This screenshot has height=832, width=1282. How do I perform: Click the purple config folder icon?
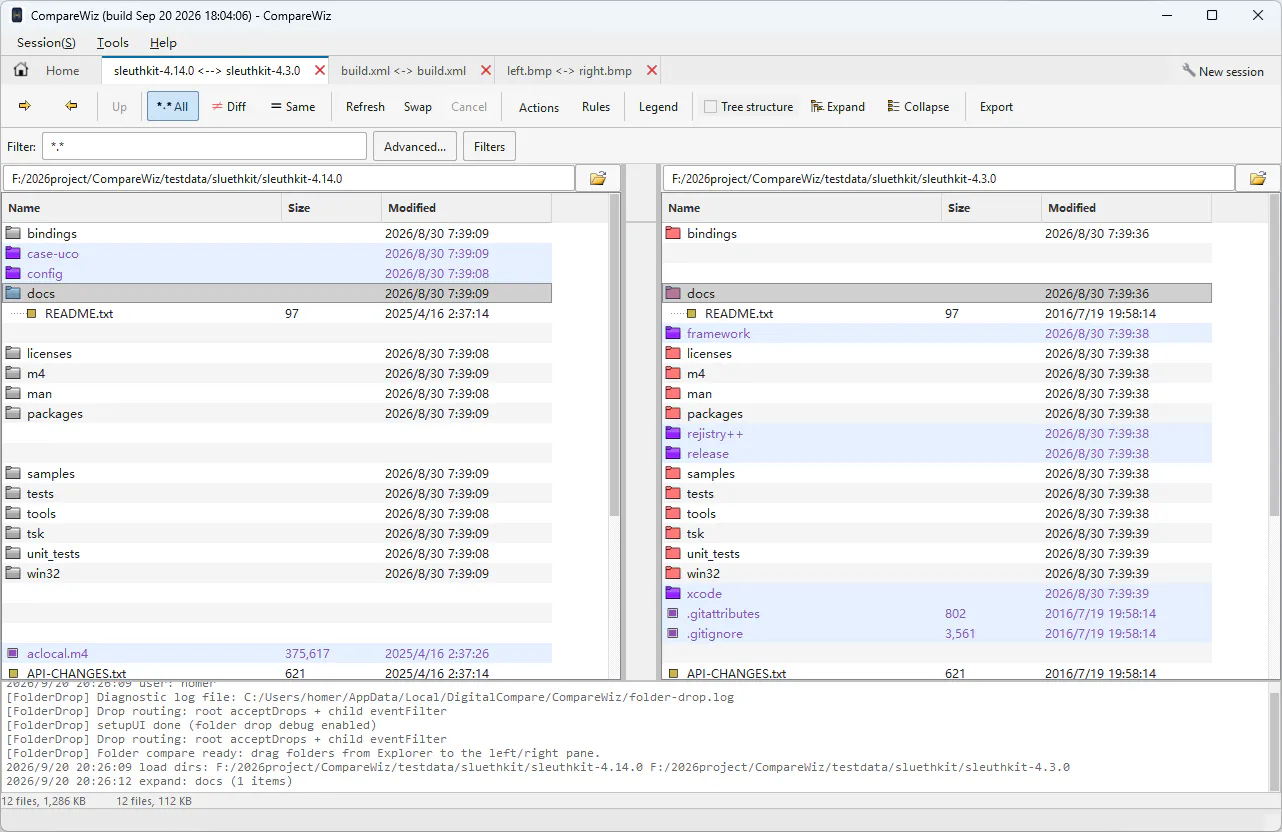pyautogui.click(x=13, y=273)
